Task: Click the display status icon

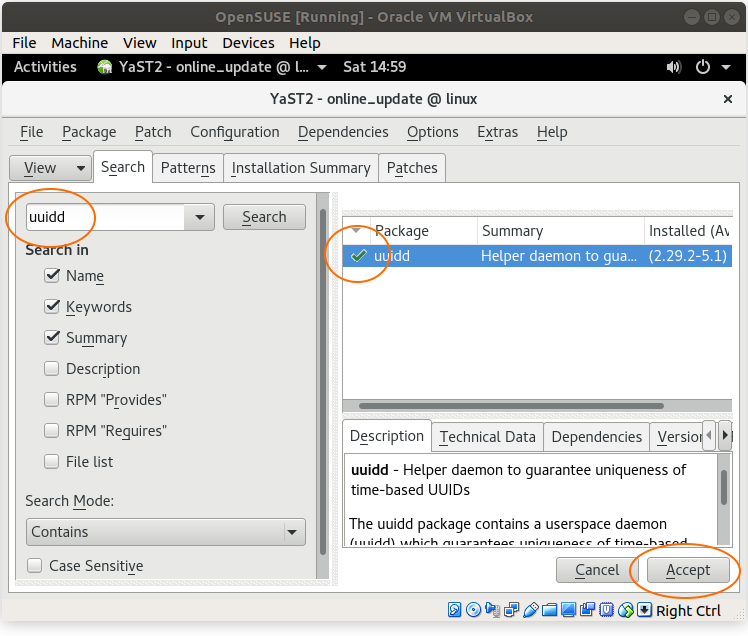Action: point(569,610)
